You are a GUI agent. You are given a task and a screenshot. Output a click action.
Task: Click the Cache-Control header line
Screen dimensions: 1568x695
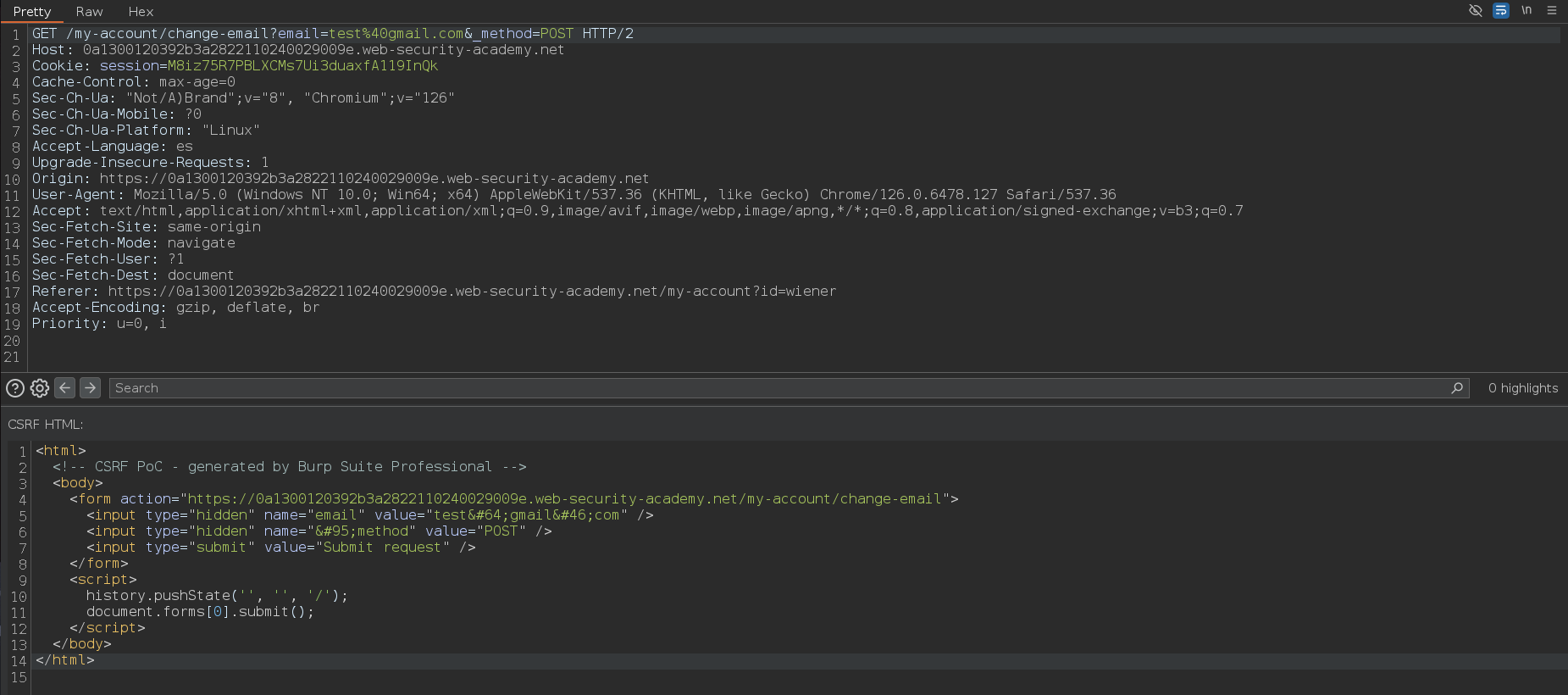134,82
